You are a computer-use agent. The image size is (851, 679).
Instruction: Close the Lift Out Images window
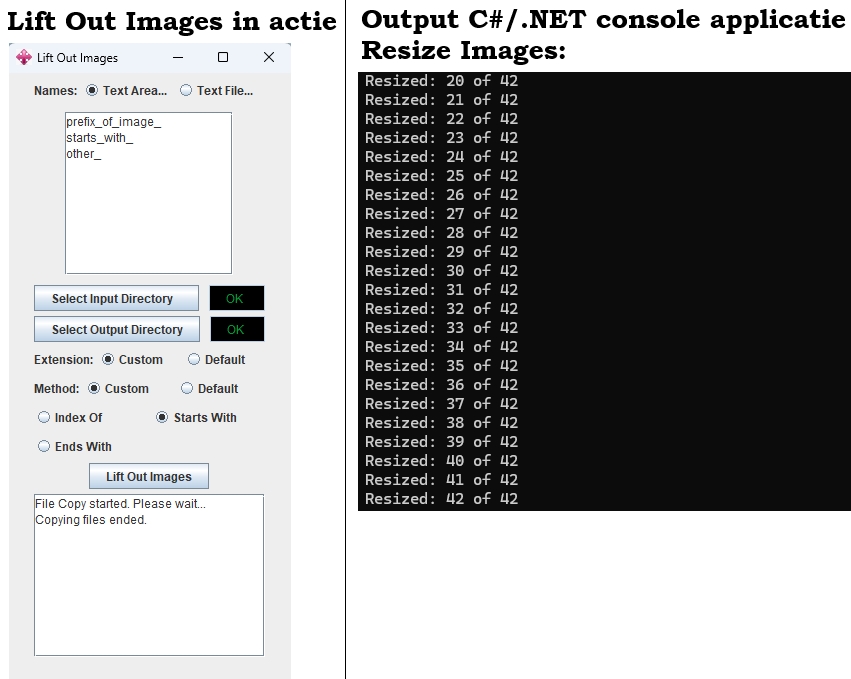[269, 58]
